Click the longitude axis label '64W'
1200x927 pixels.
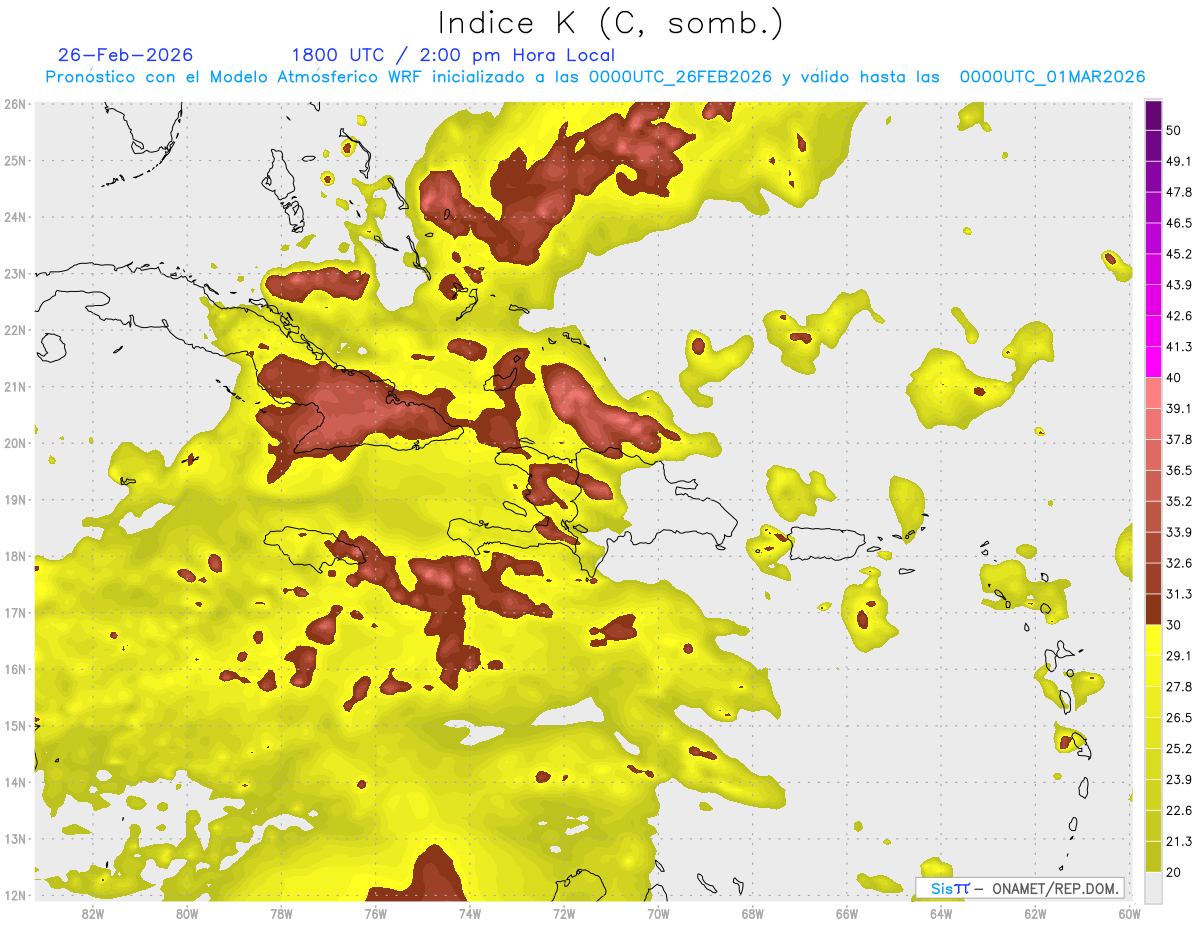point(941,913)
